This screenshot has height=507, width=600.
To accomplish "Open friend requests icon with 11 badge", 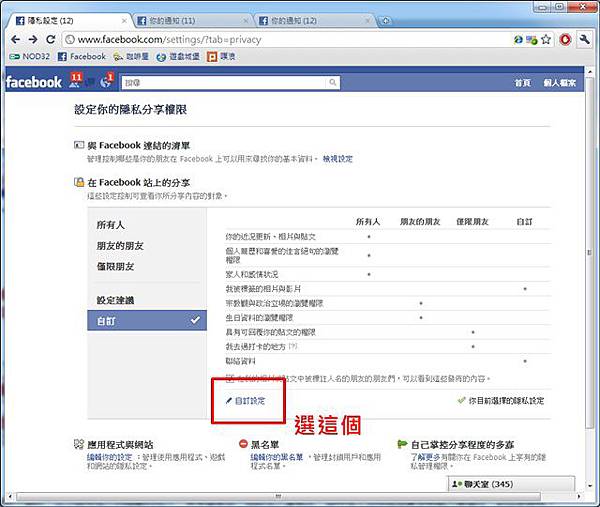I will pos(75,81).
